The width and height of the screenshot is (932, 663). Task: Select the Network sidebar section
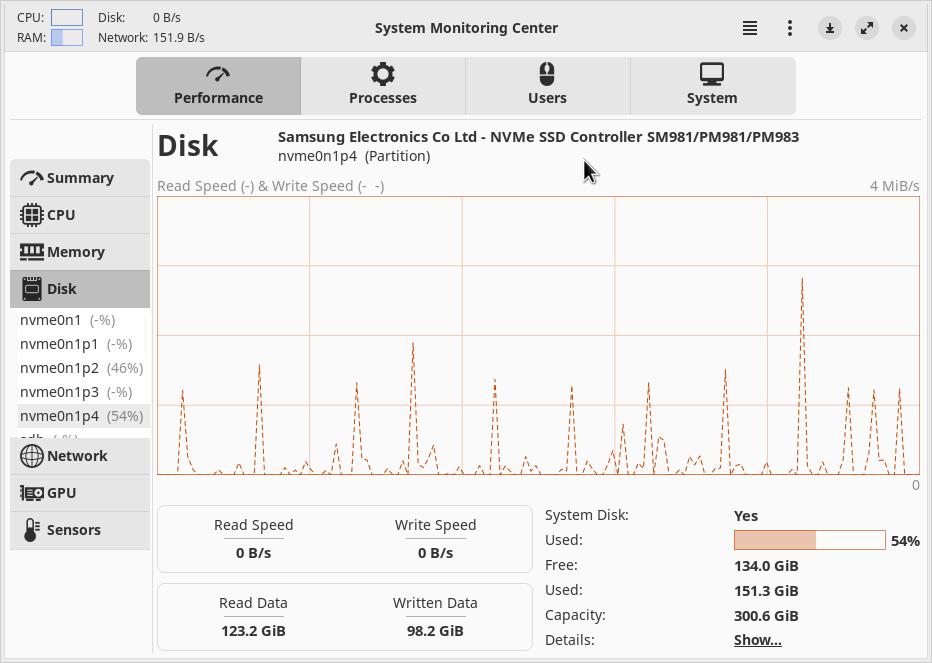pos(80,456)
